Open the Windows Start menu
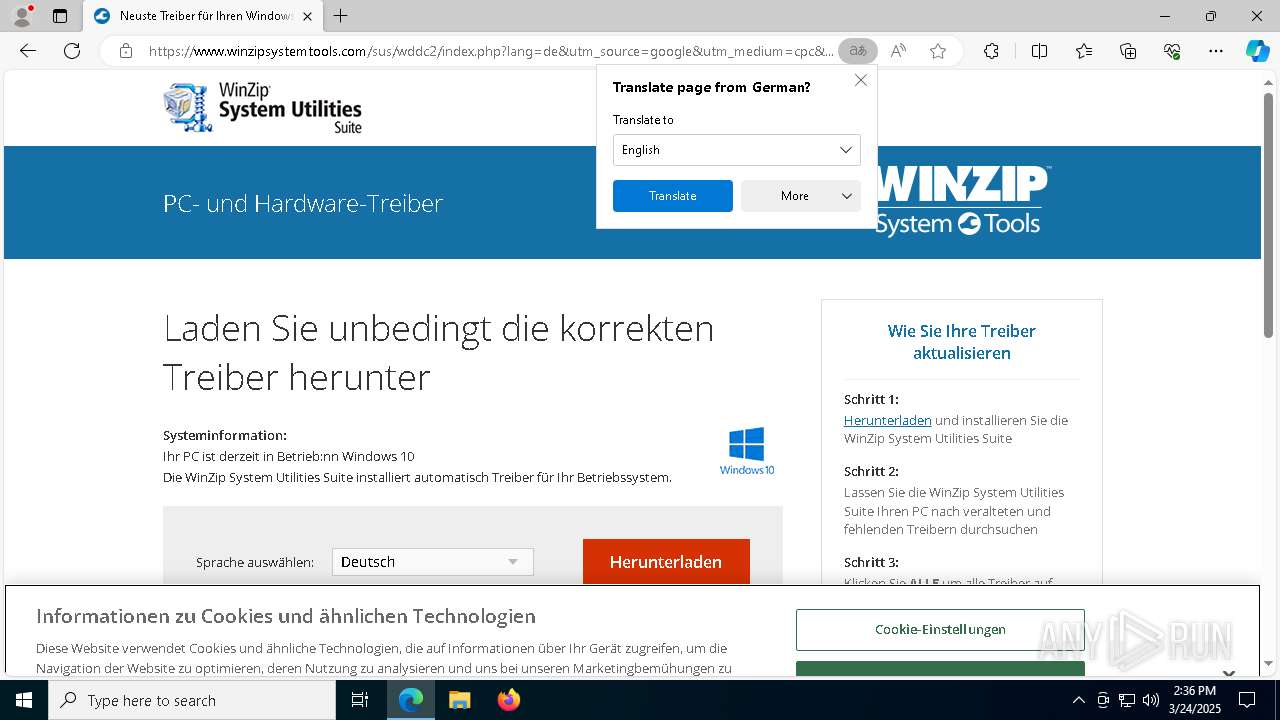The width and height of the screenshot is (1280, 720). coord(24,700)
